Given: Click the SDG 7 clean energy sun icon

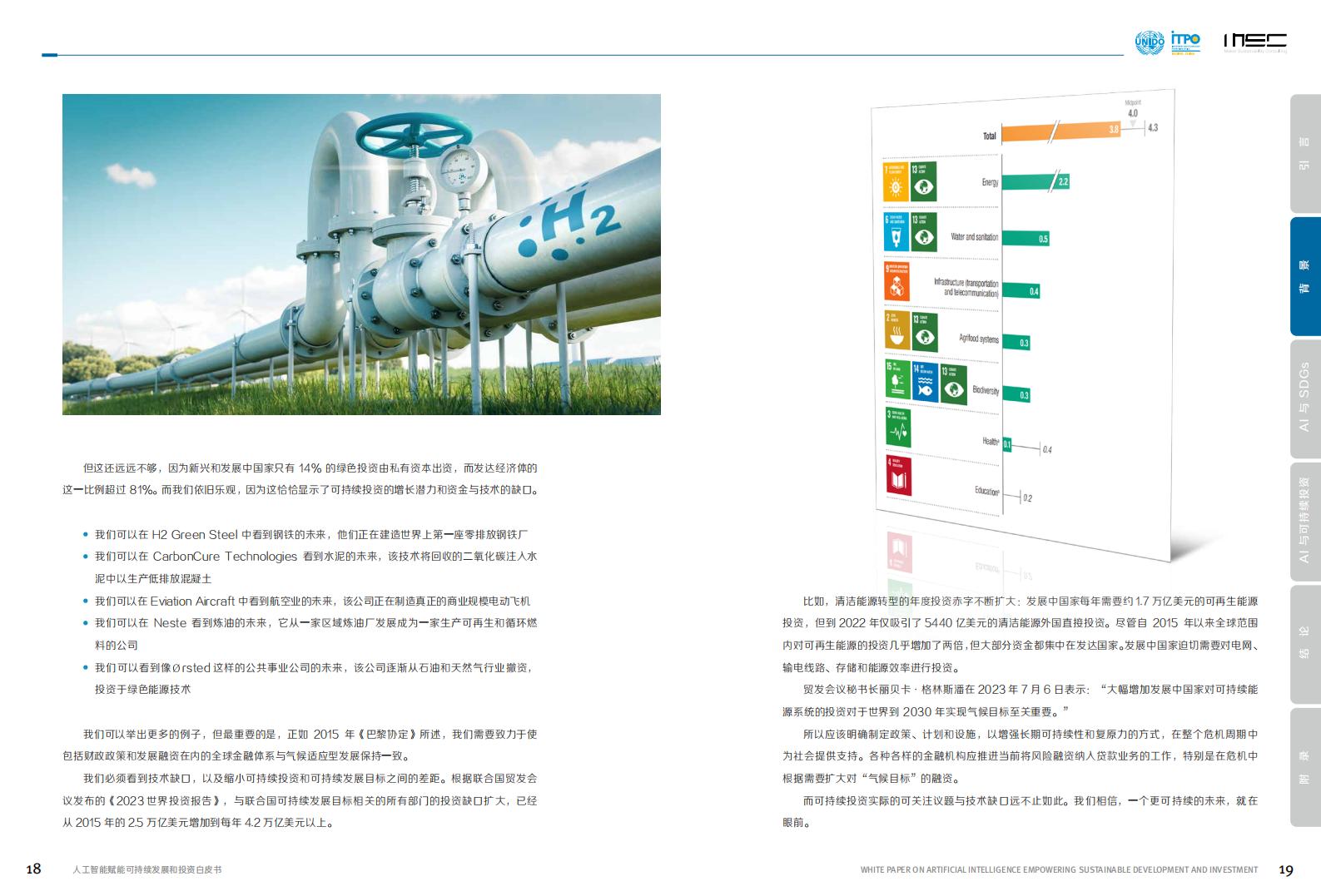Looking at the screenshot, I should (896, 182).
